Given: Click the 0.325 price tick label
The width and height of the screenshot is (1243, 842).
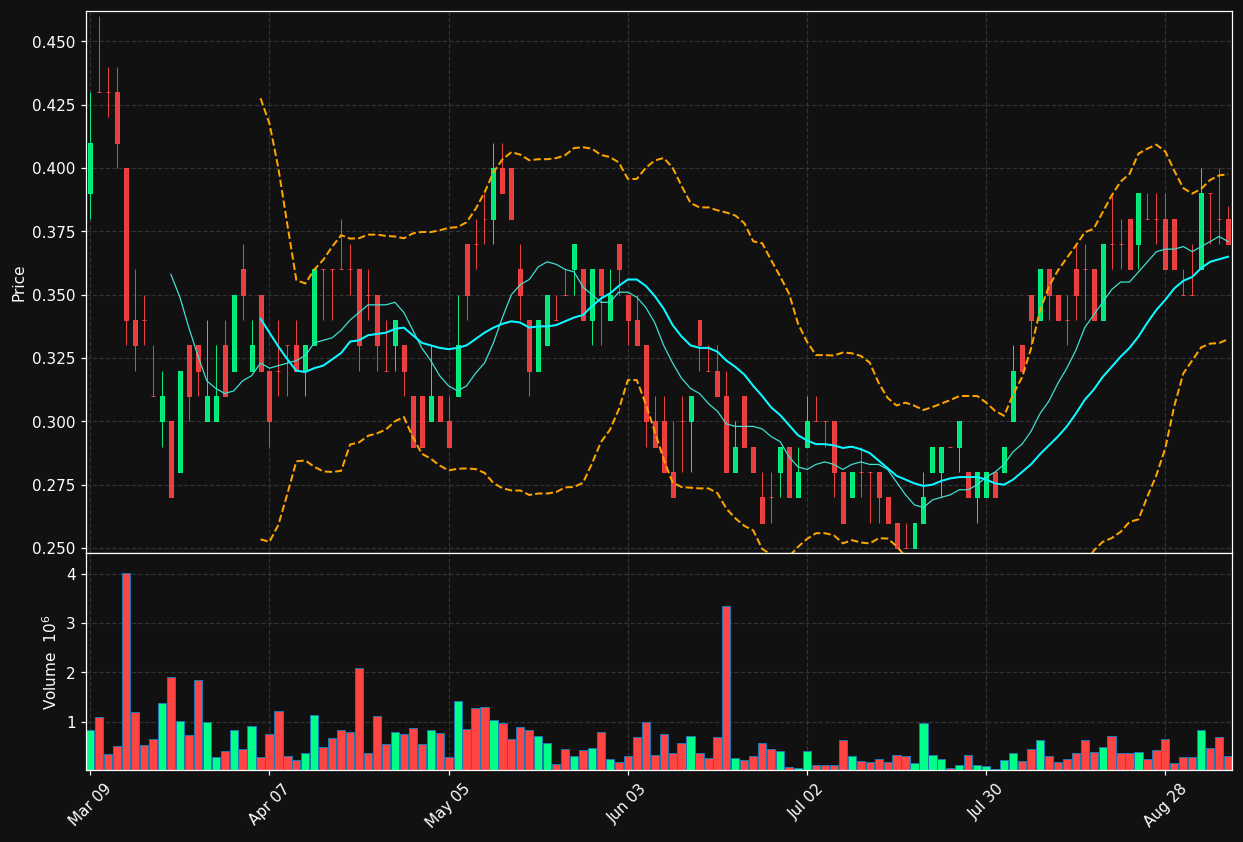Looking at the screenshot, I should pyautogui.click(x=52, y=358).
